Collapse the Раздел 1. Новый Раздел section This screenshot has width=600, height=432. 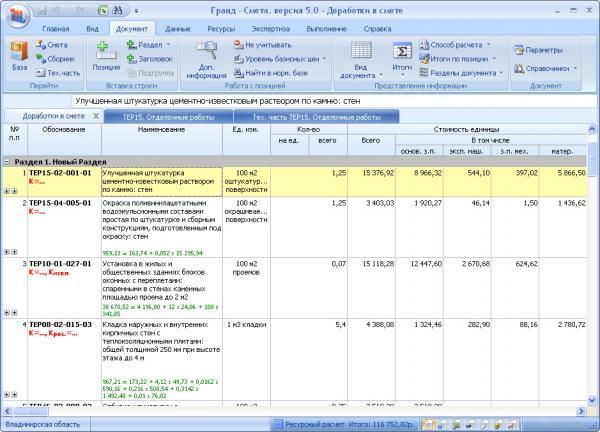7,160
